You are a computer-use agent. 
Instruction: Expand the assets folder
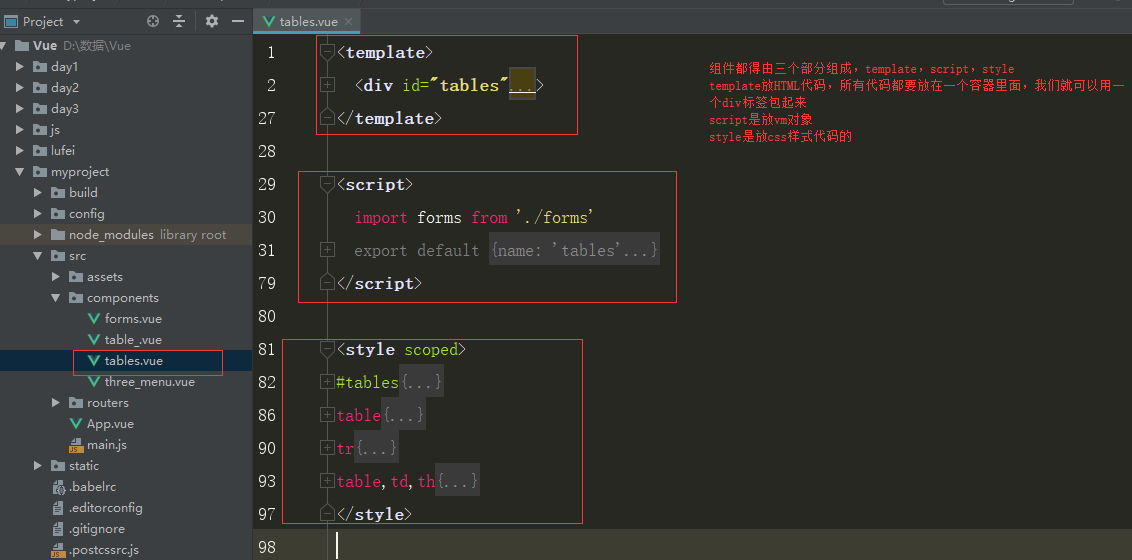click(56, 276)
